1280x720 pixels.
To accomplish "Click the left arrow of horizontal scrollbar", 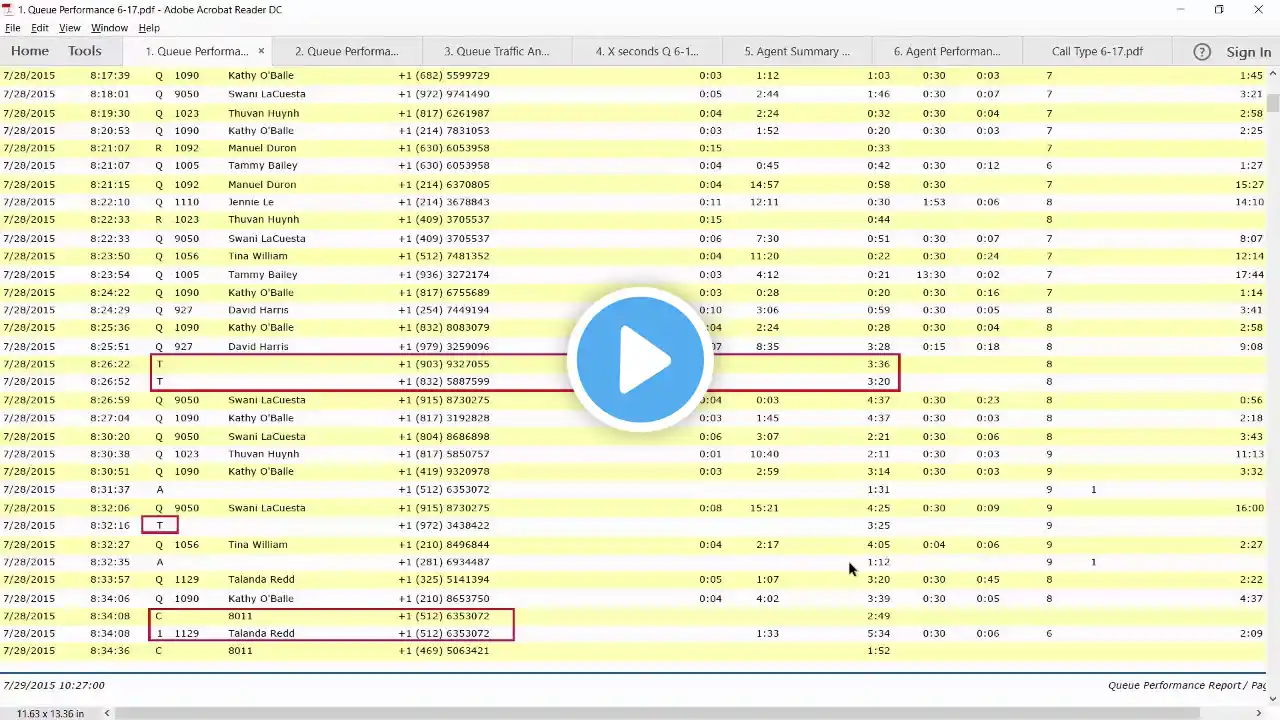I will [x=109, y=713].
